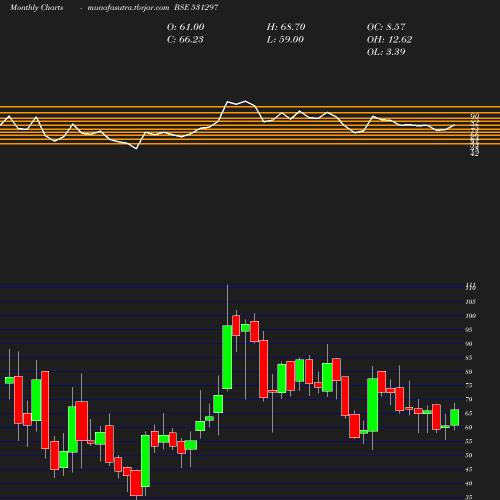
Task: Click the 45 price axis label
Action: (x=469, y=469)
